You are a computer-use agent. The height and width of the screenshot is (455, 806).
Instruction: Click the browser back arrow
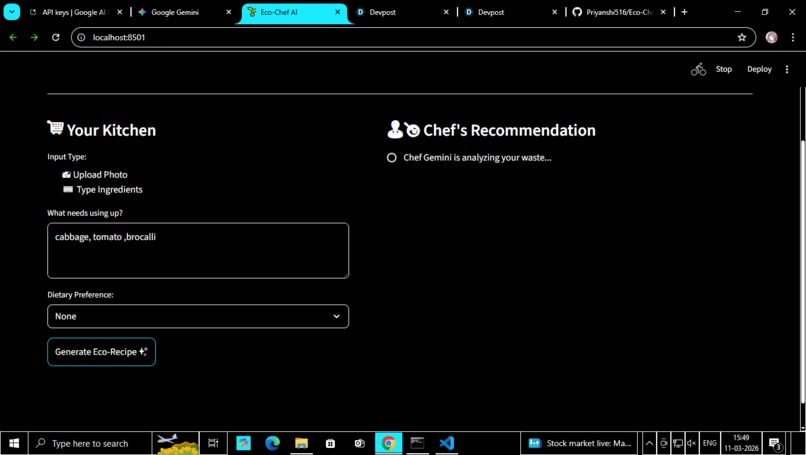coord(13,37)
